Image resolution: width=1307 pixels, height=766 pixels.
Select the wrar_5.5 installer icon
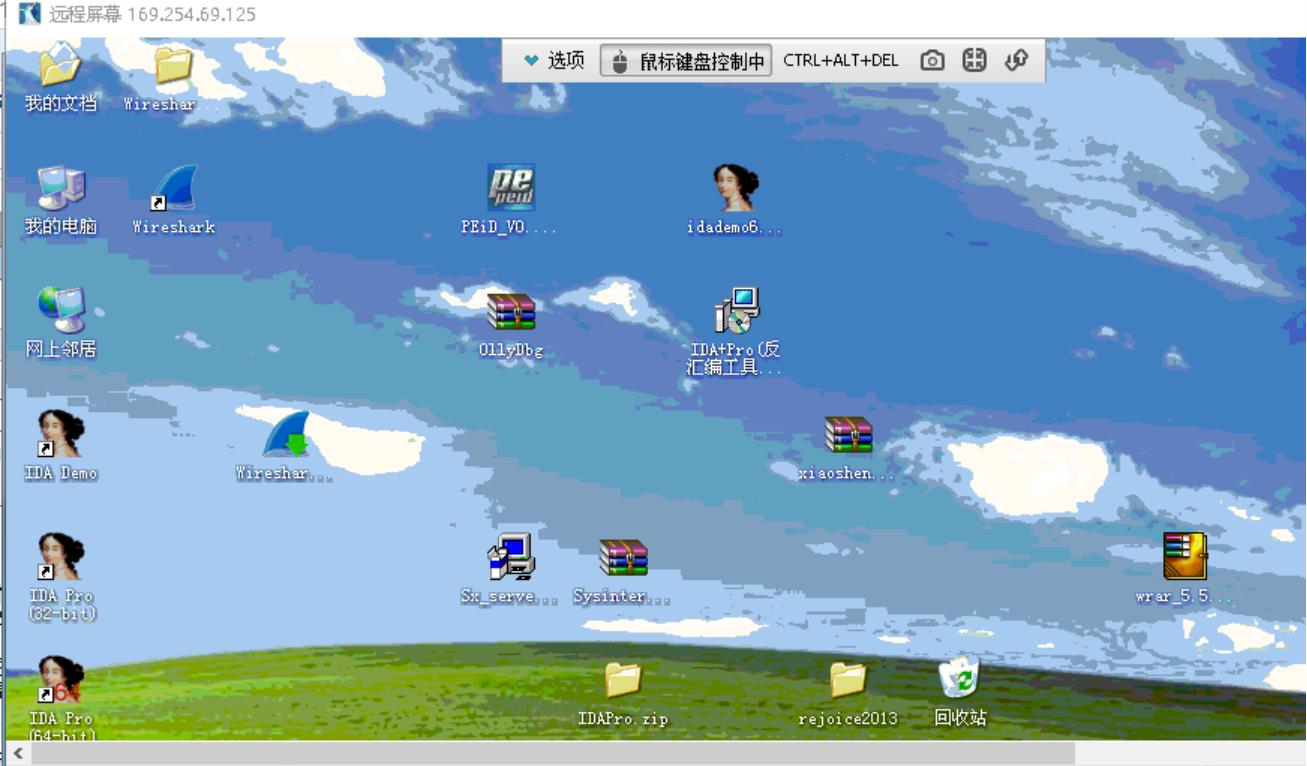pos(1185,557)
